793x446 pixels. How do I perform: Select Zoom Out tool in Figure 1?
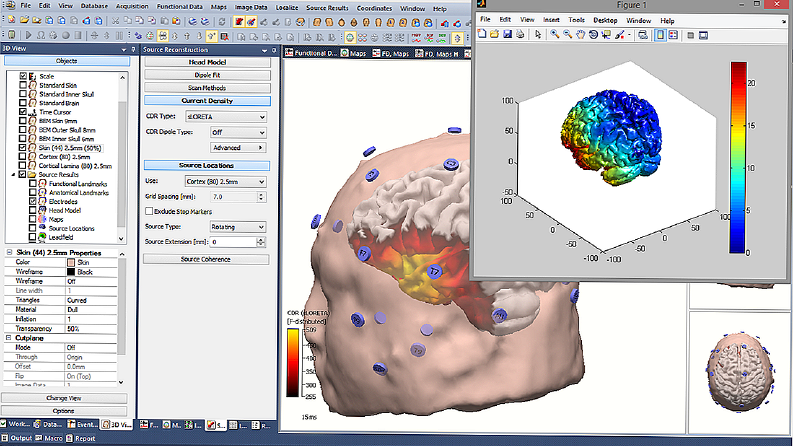(x=567, y=34)
